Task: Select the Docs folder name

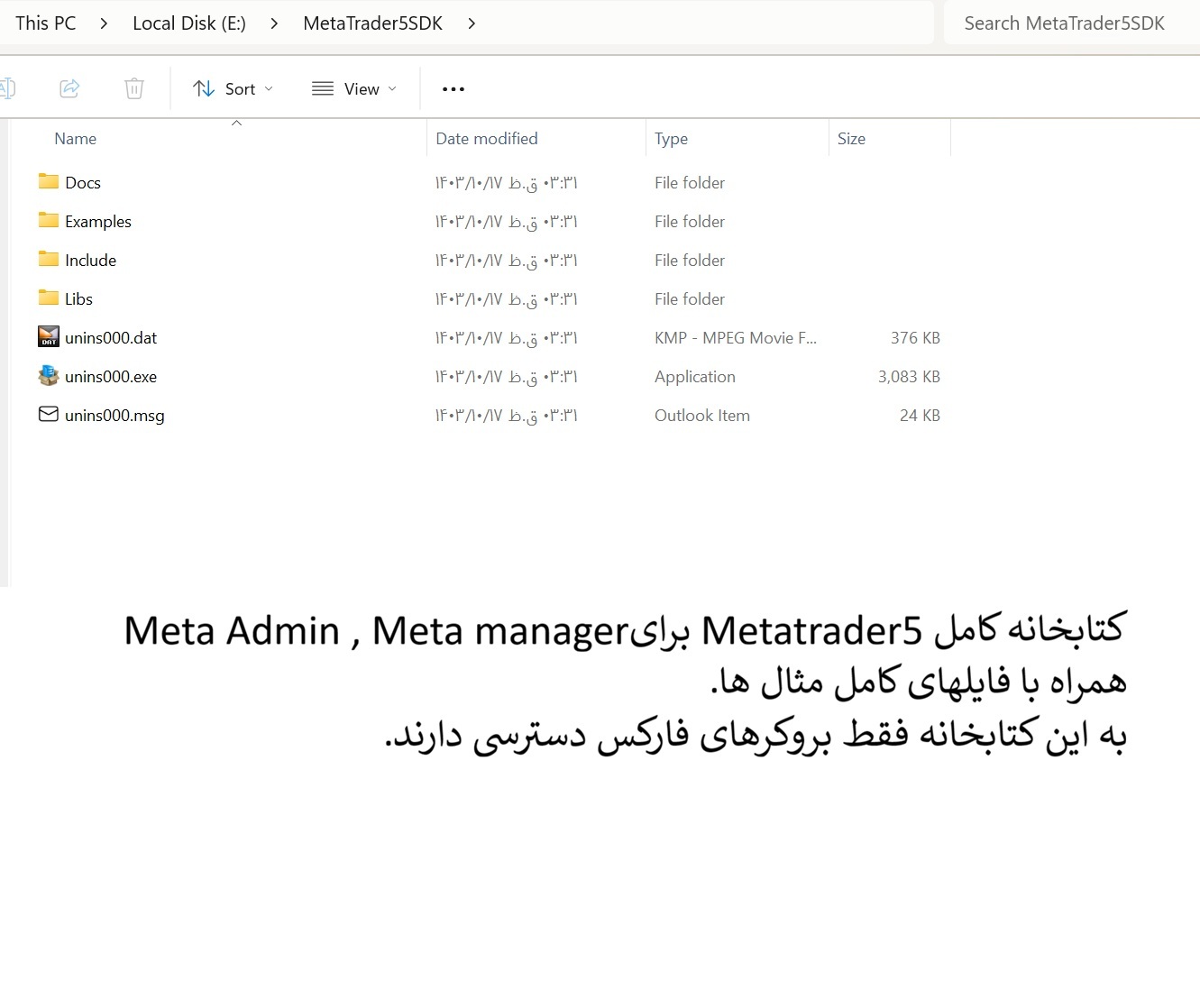Action: coord(83,182)
